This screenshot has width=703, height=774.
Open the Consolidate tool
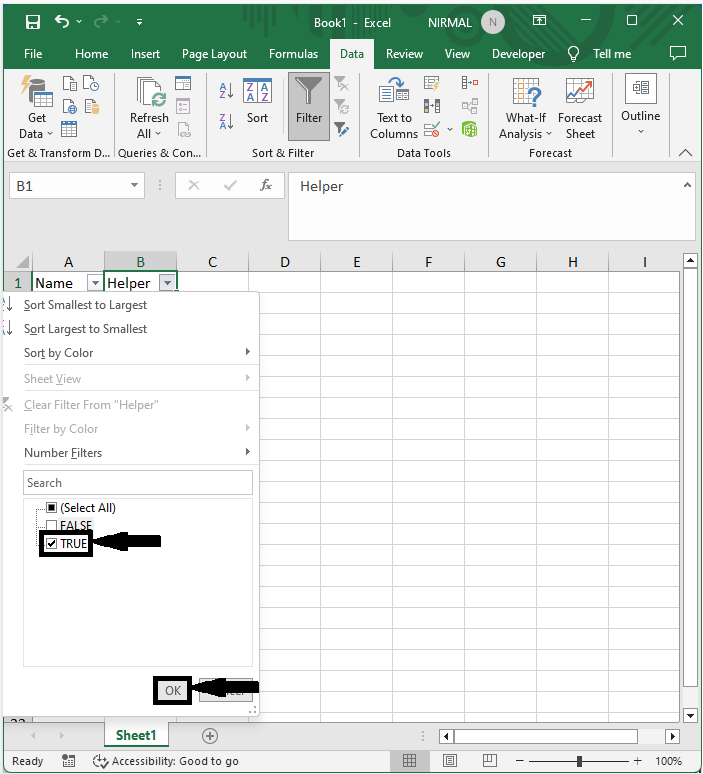coord(469,83)
